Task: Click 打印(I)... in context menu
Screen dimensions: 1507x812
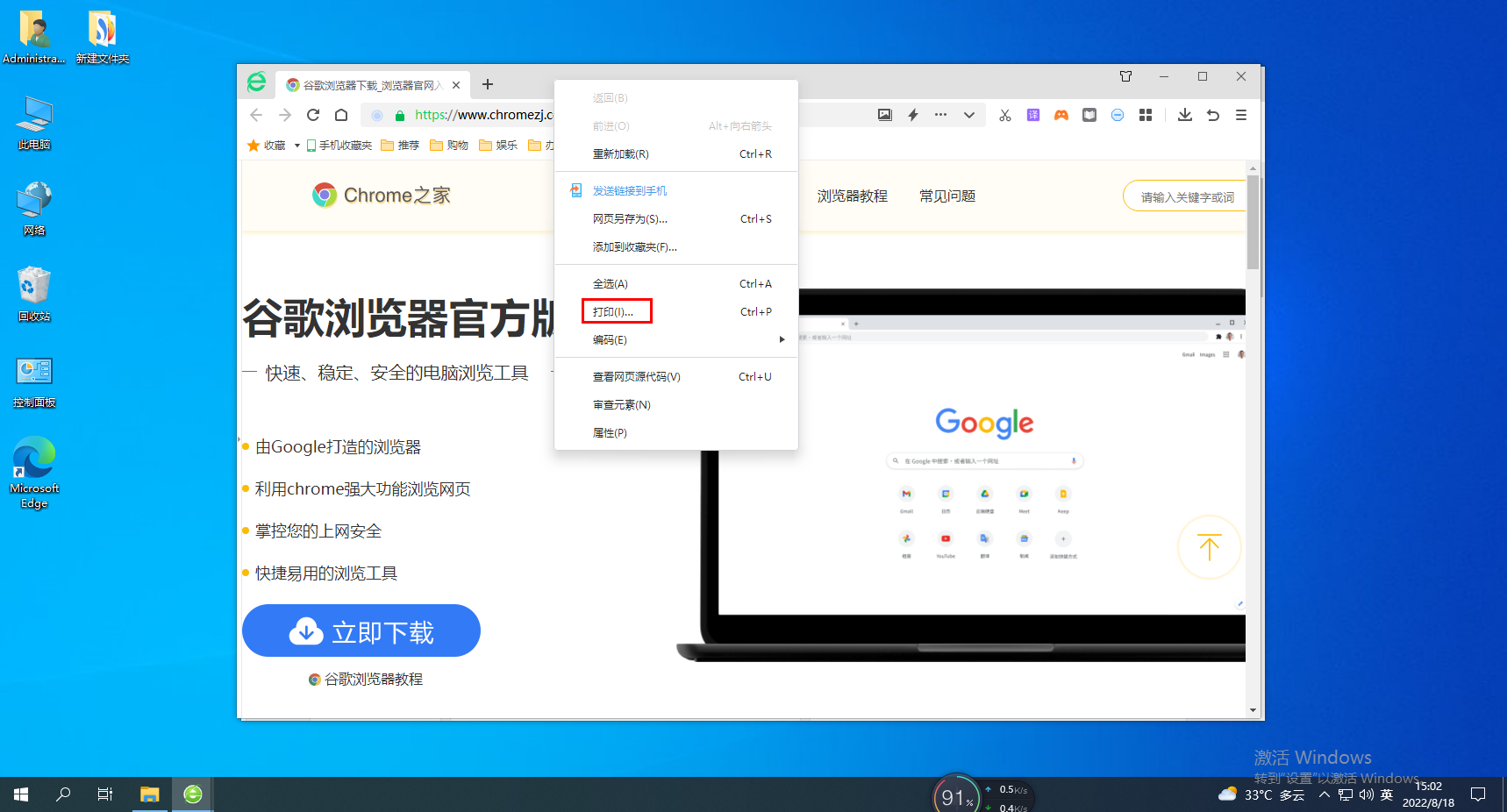Action: [x=676, y=311]
